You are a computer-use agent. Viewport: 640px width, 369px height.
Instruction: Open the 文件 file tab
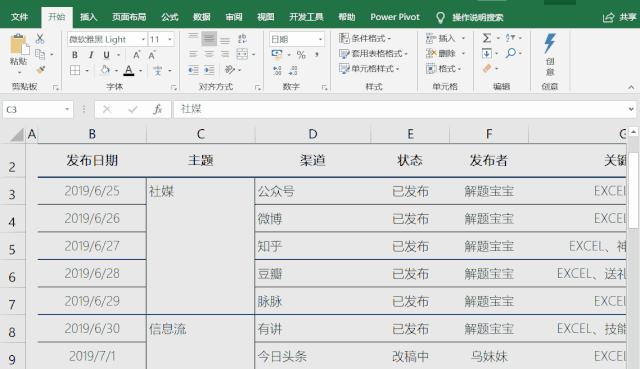[x=20, y=17]
